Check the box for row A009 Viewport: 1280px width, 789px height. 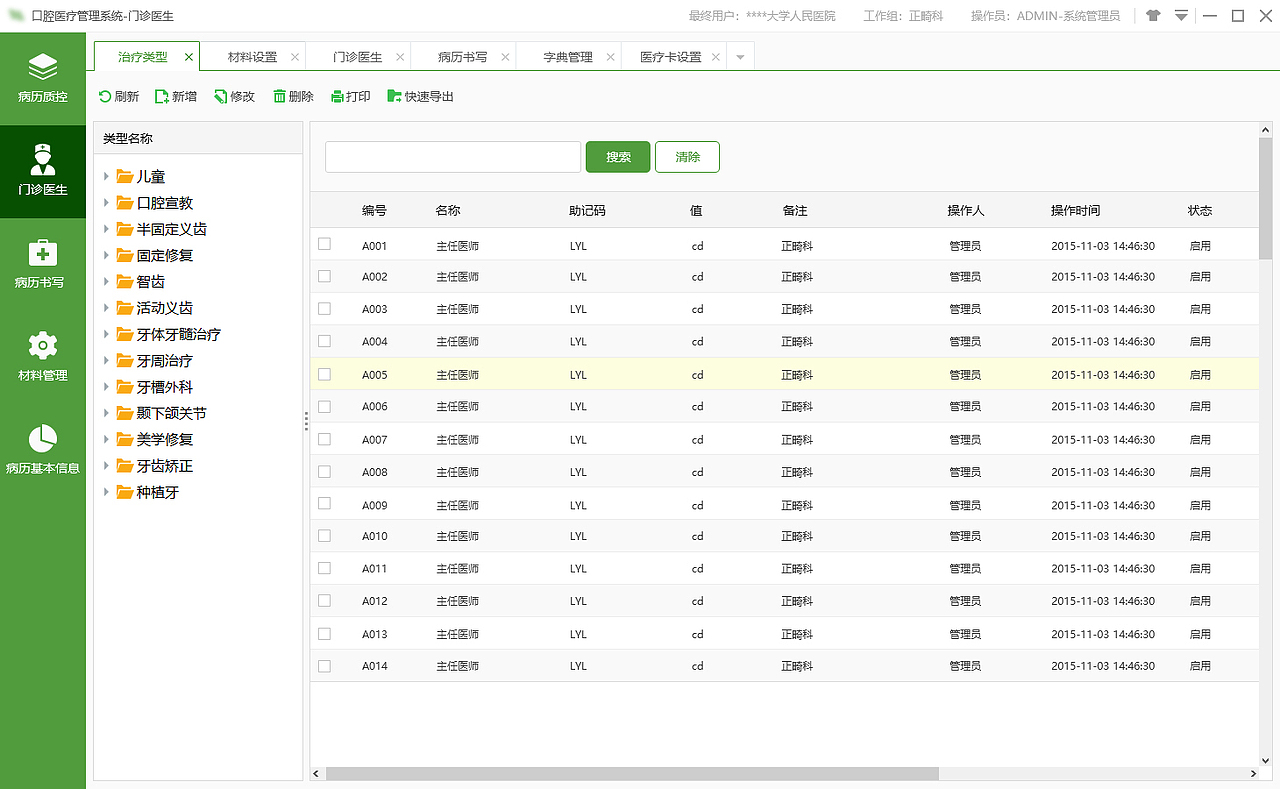pyautogui.click(x=324, y=504)
